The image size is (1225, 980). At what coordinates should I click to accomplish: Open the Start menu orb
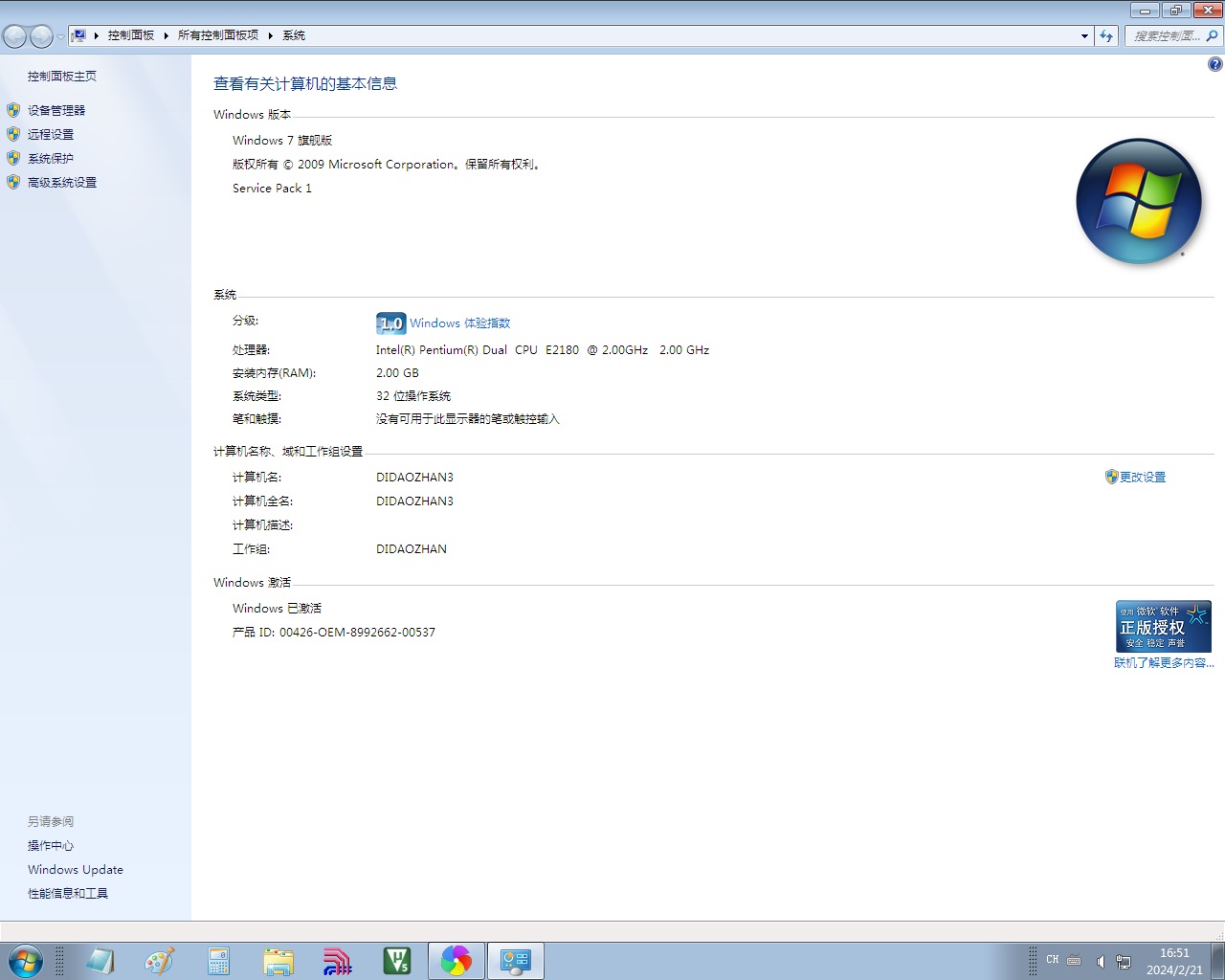[x=25, y=961]
